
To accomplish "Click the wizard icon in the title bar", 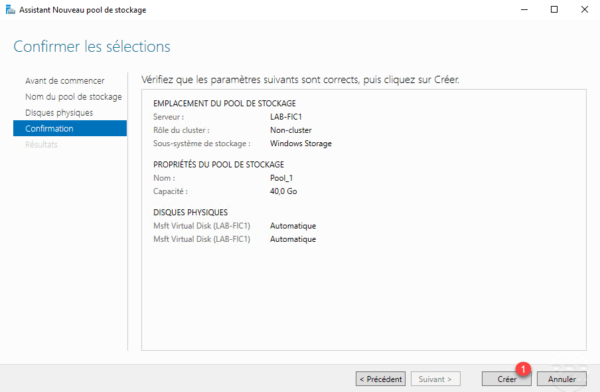I will pyautogui.click(x=10, y=10).
